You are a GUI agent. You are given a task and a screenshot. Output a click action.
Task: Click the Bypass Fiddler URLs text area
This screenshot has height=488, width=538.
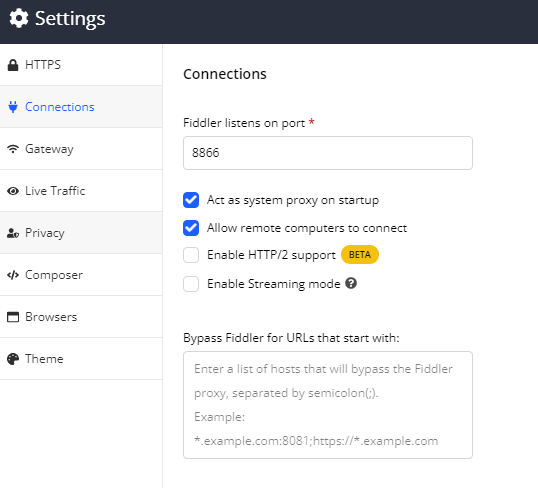328,405
